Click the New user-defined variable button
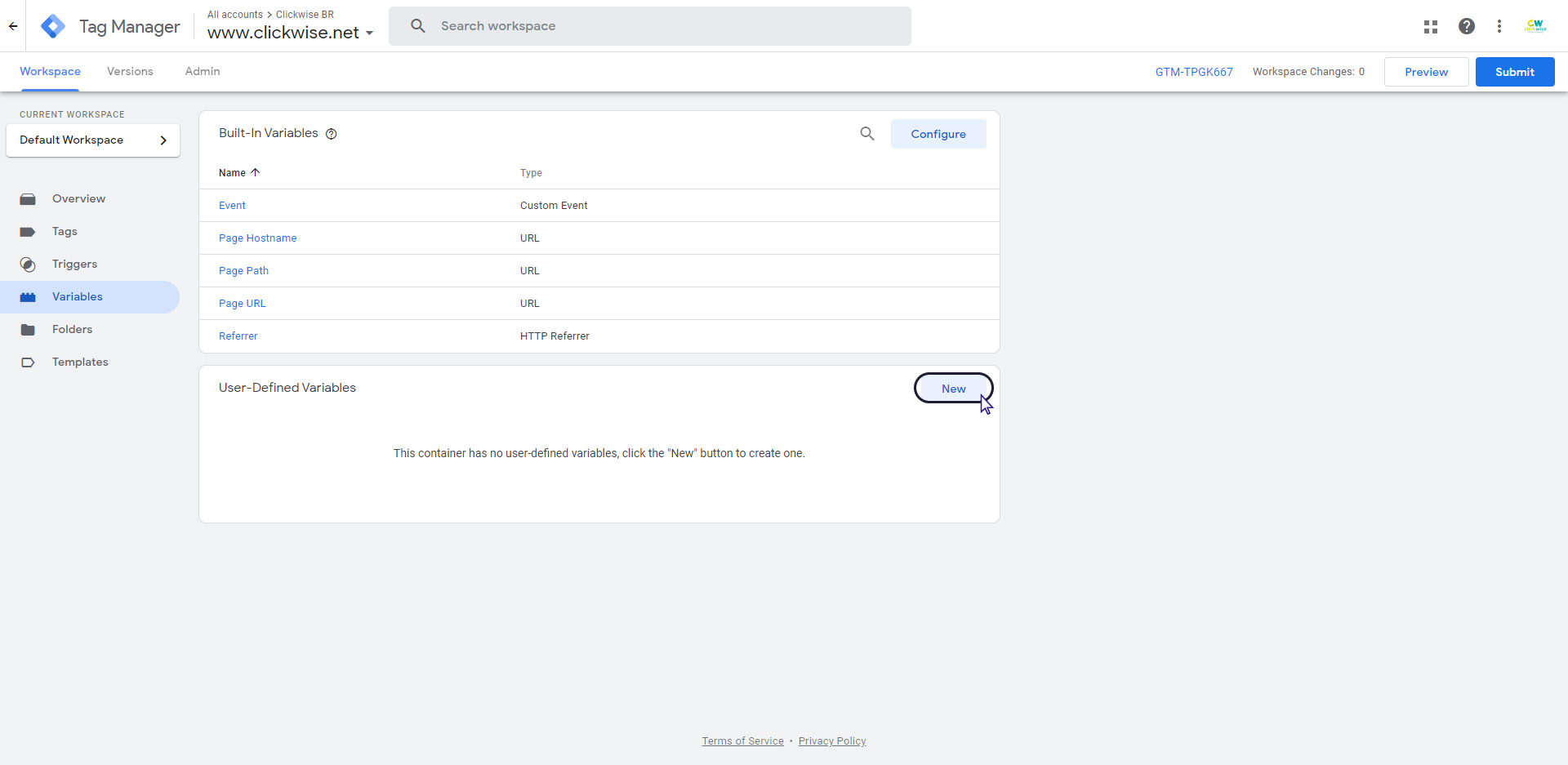 tap(953, 389)
